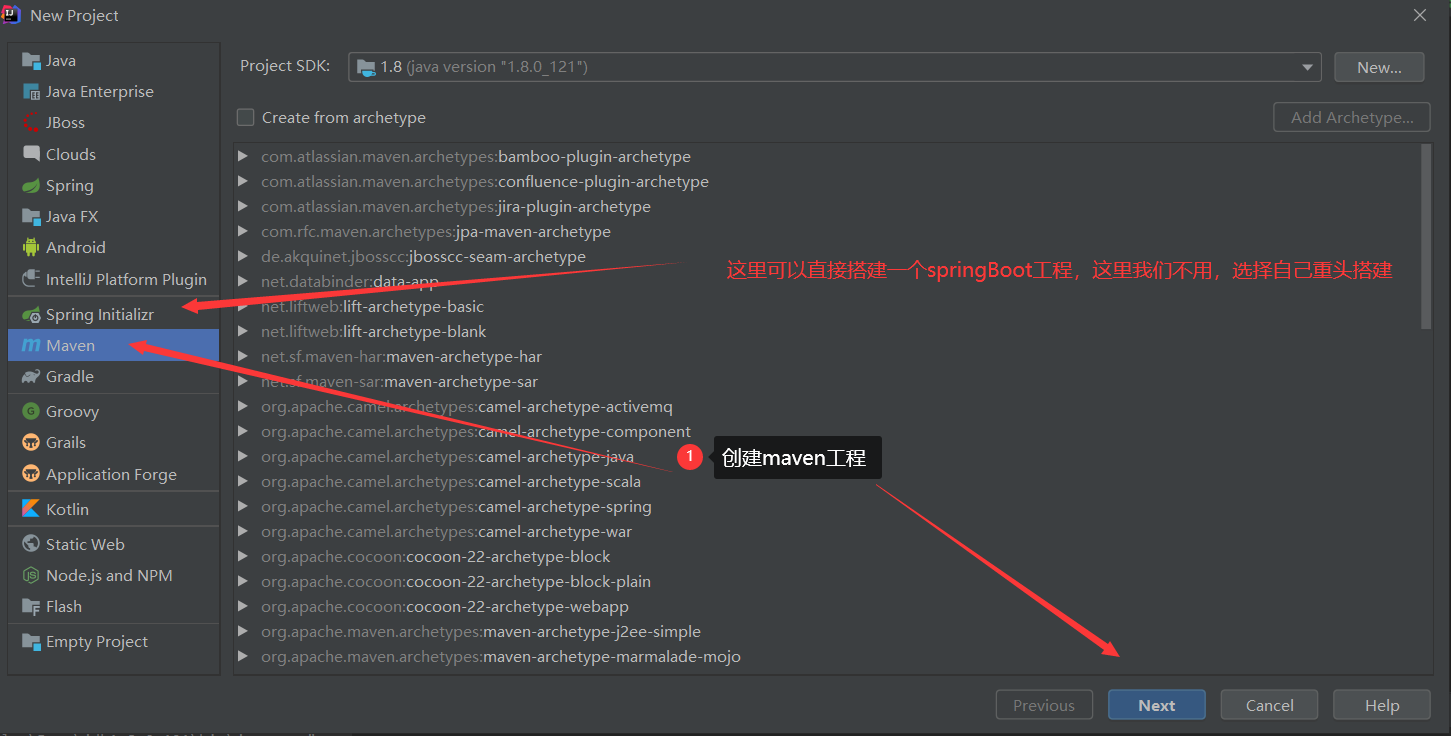Screen dimensions: 1451x736
Task: Select the Java project type icon
Action: coord(31,61)
